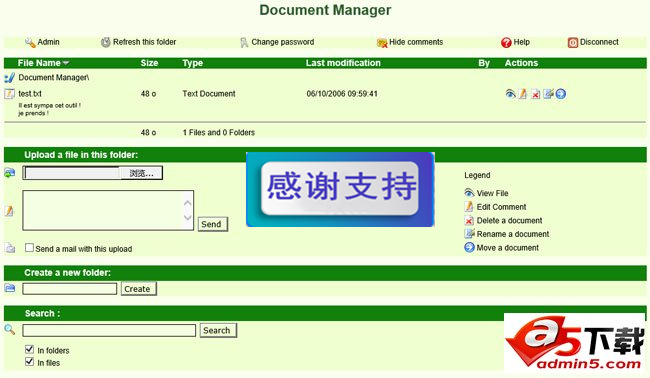Click the test.txt file icon
This screenshot has width=650, height=378.
point(9,94)
